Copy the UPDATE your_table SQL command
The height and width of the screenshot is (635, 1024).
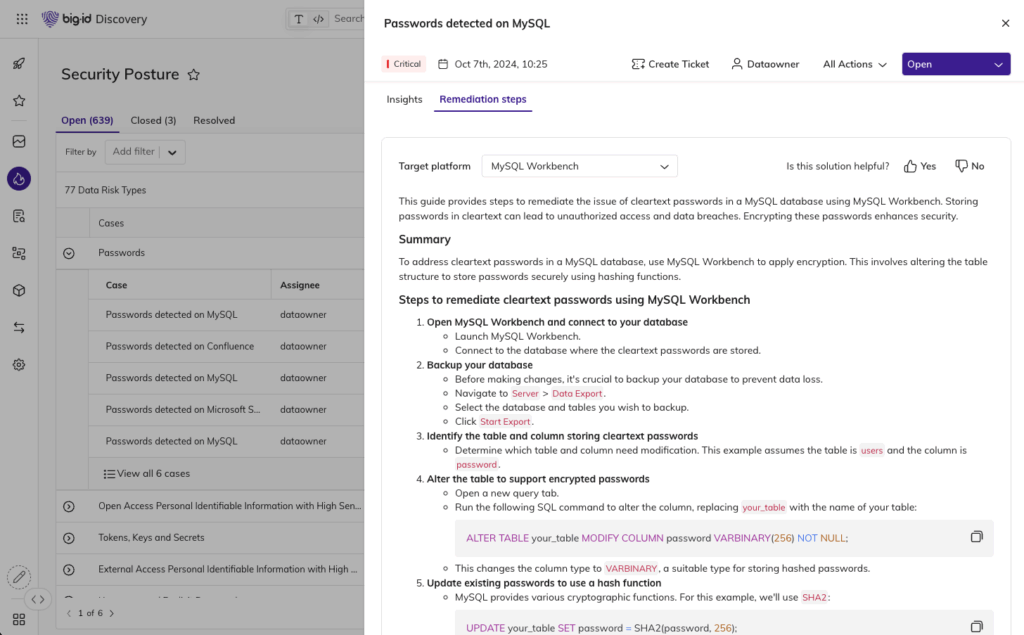click(x=976, y=627)
